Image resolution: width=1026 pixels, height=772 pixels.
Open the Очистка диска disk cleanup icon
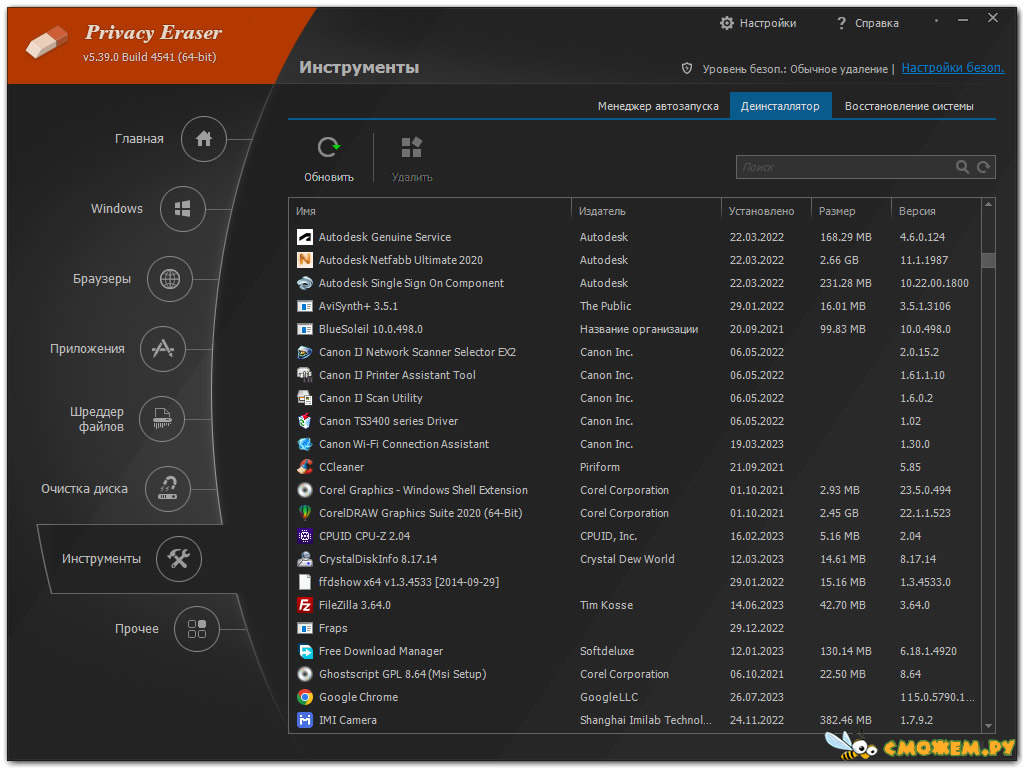(168, 489)
